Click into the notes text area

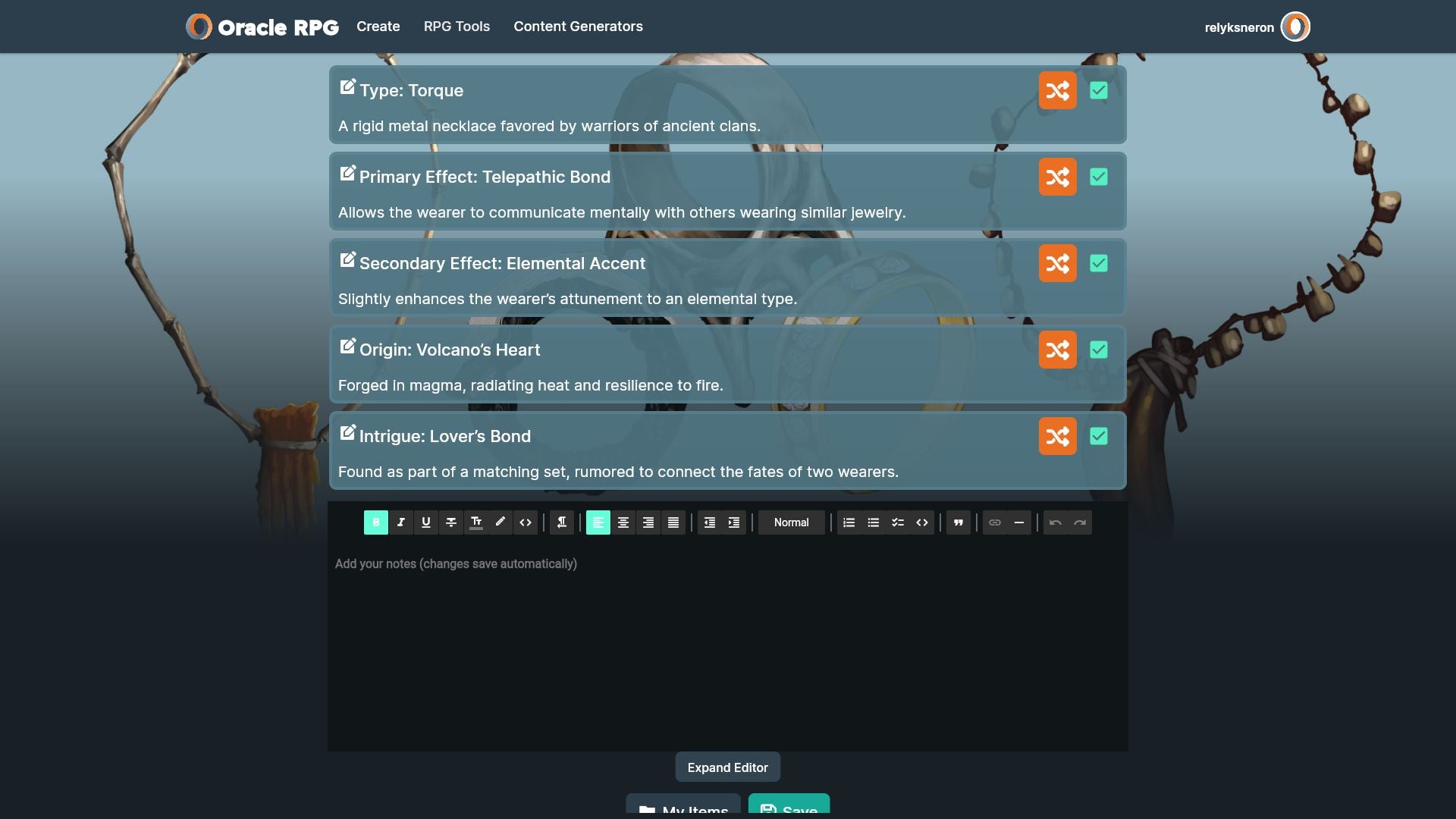727,645
